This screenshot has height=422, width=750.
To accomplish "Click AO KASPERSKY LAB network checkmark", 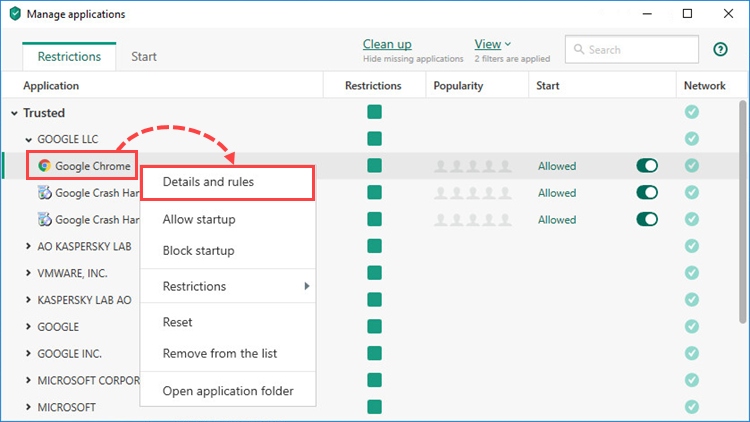I will pos(692,246).
